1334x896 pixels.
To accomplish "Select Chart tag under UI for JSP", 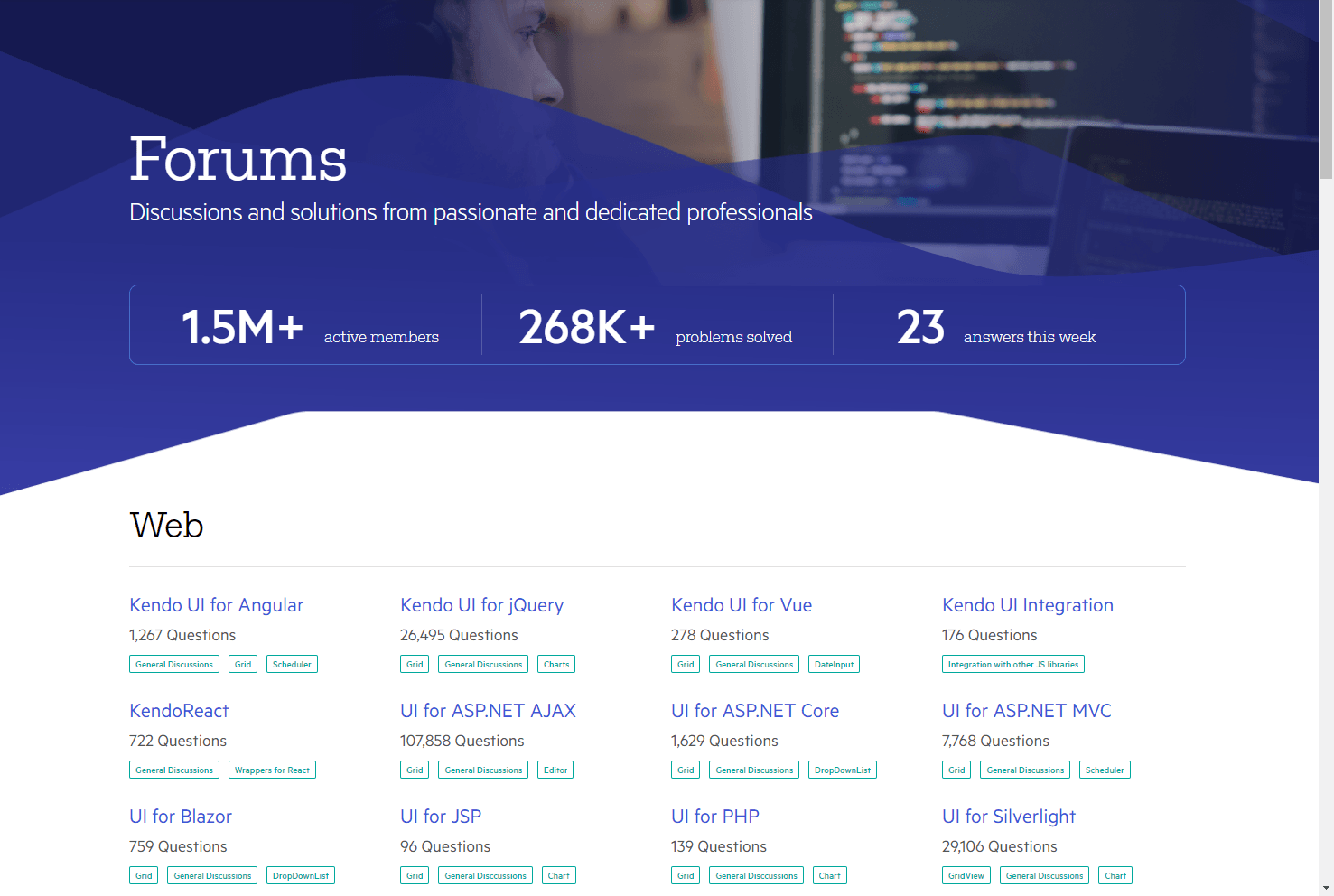I will 559,875.
